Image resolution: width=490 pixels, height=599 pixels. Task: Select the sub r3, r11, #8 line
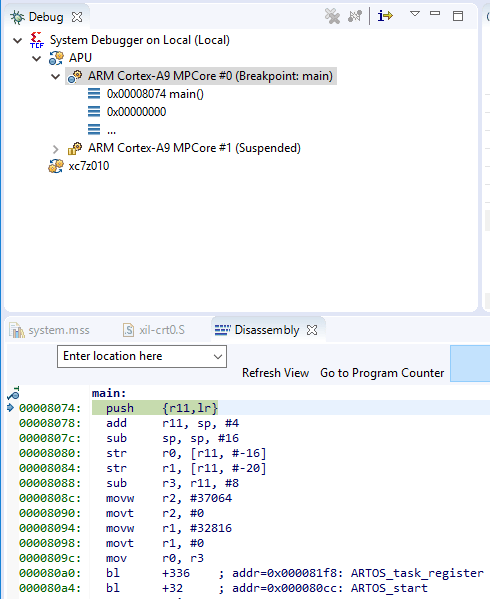click(x=173, y=483)
